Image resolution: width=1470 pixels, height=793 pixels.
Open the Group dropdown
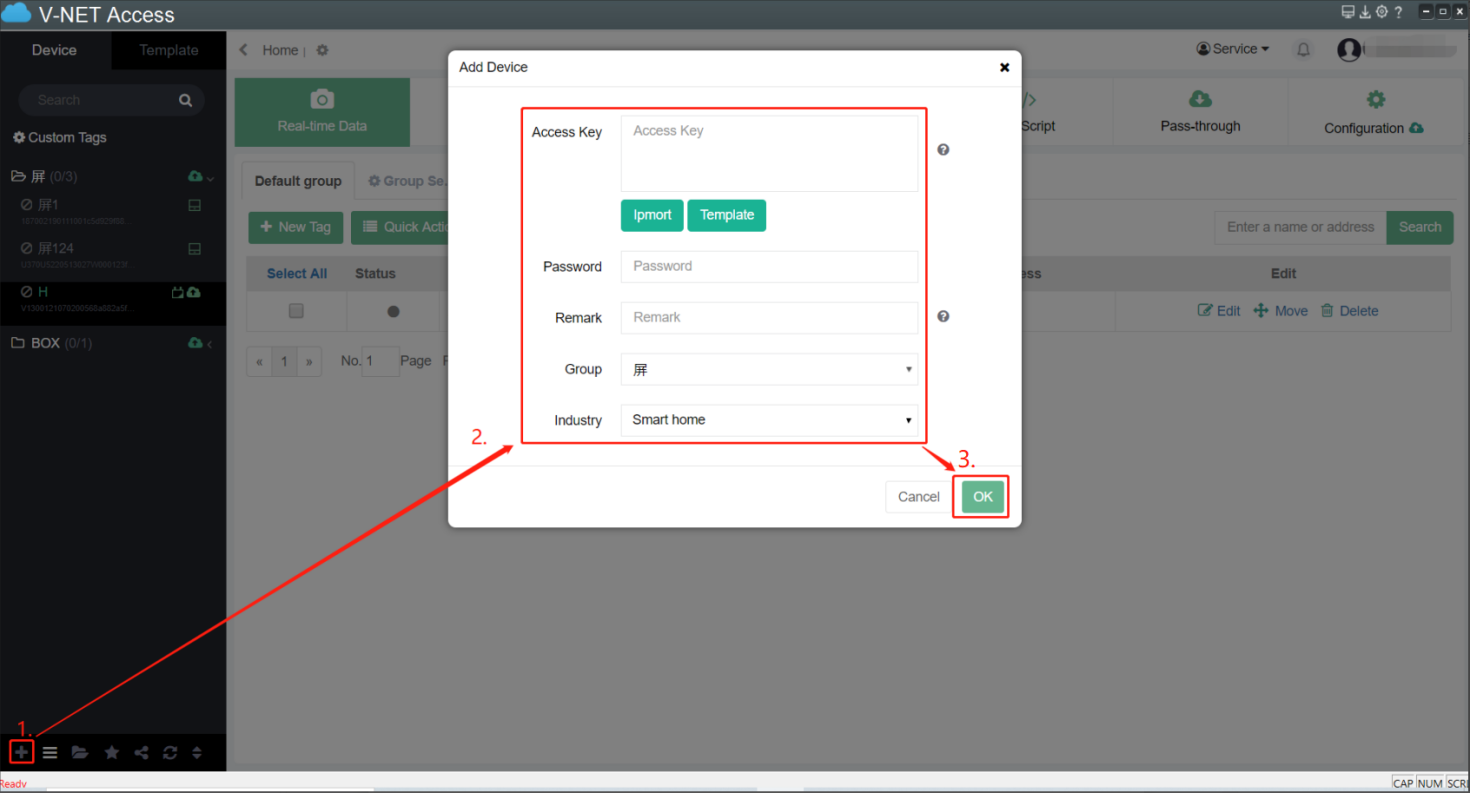769,369
